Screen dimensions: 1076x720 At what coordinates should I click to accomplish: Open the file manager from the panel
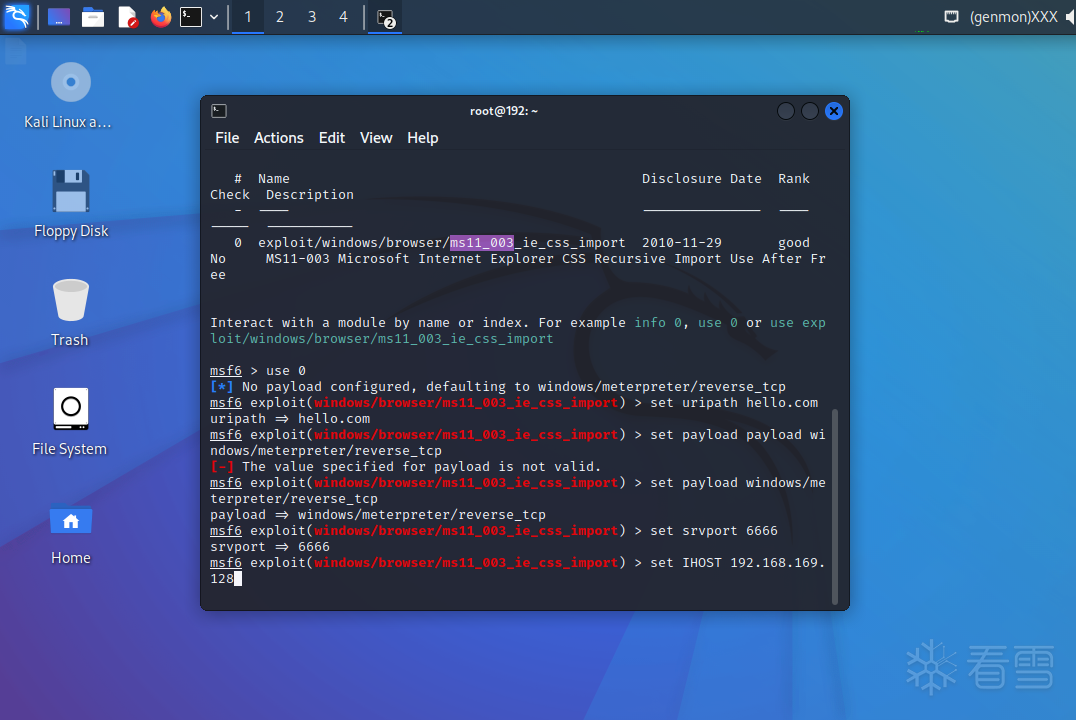[93, 16]
